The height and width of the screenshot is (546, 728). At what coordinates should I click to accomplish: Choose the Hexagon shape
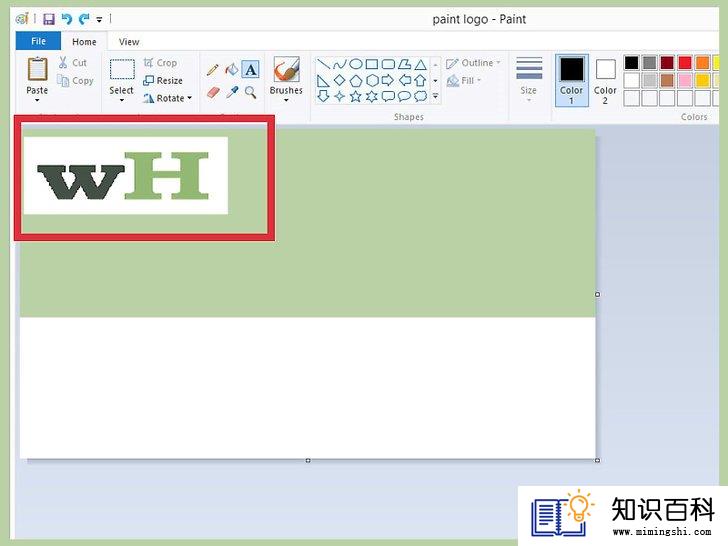(x=372, y=81)
